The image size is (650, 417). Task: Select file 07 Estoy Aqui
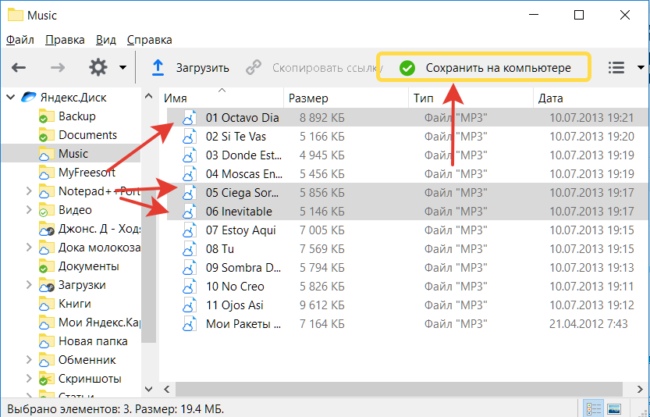click(x=241, y=230)
